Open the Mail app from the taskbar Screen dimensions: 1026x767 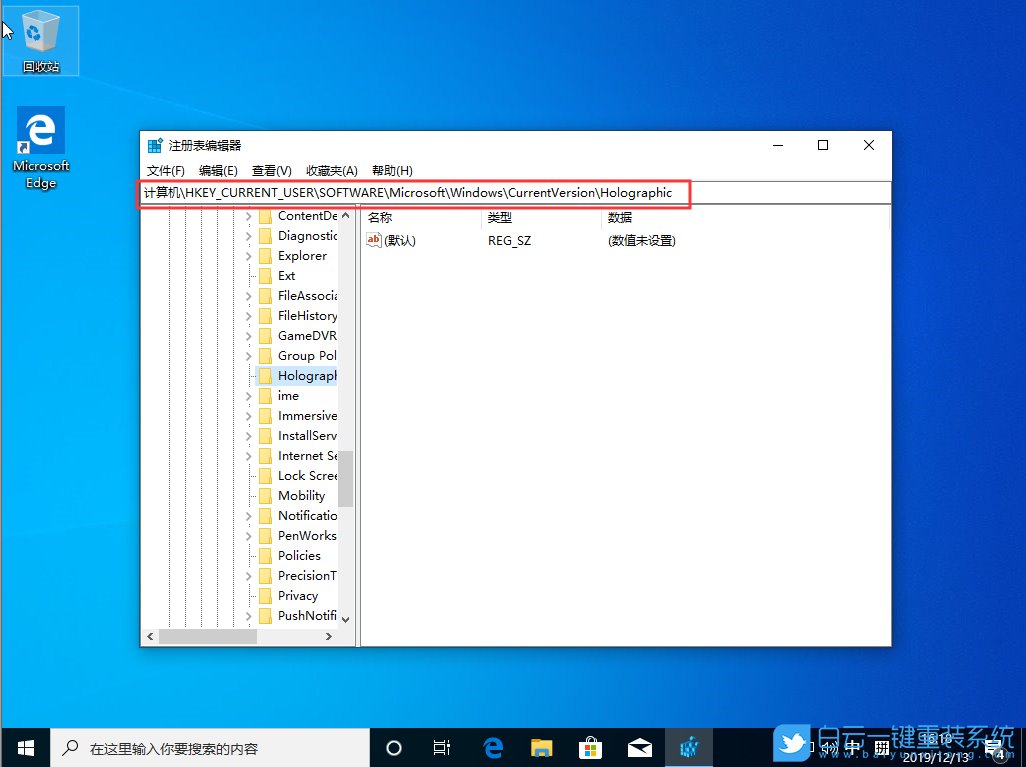pyautogui.click(x=640, y=747)
